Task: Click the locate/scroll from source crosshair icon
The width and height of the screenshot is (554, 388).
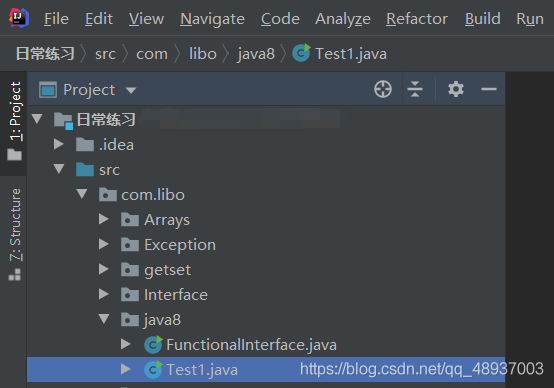Action: [383, 89]
